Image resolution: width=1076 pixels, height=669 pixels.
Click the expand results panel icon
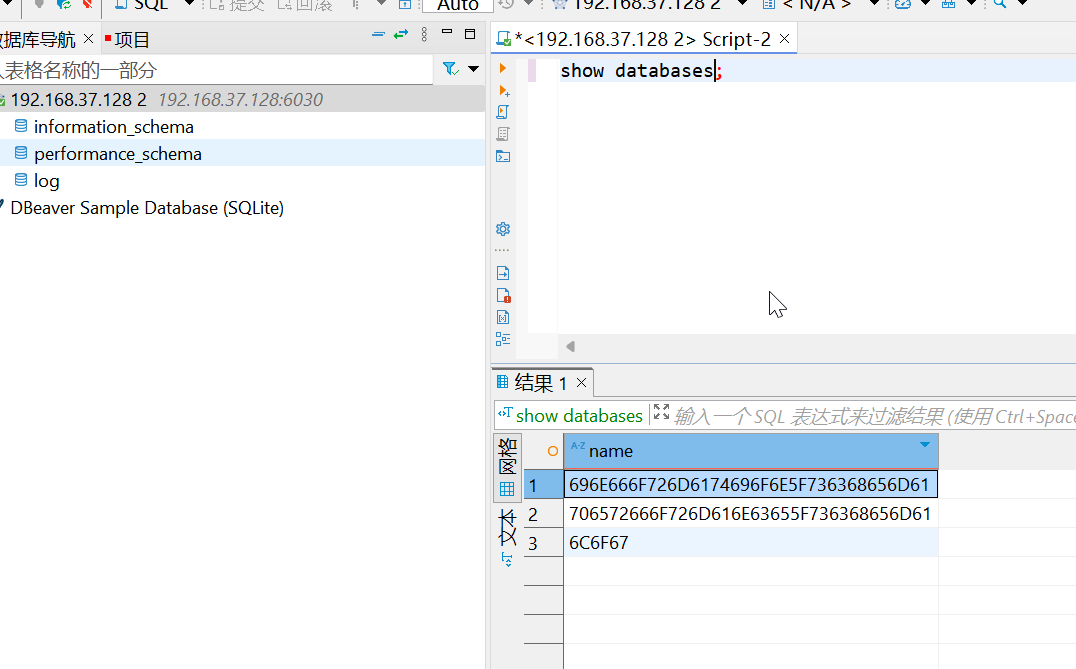pos(661,413)
